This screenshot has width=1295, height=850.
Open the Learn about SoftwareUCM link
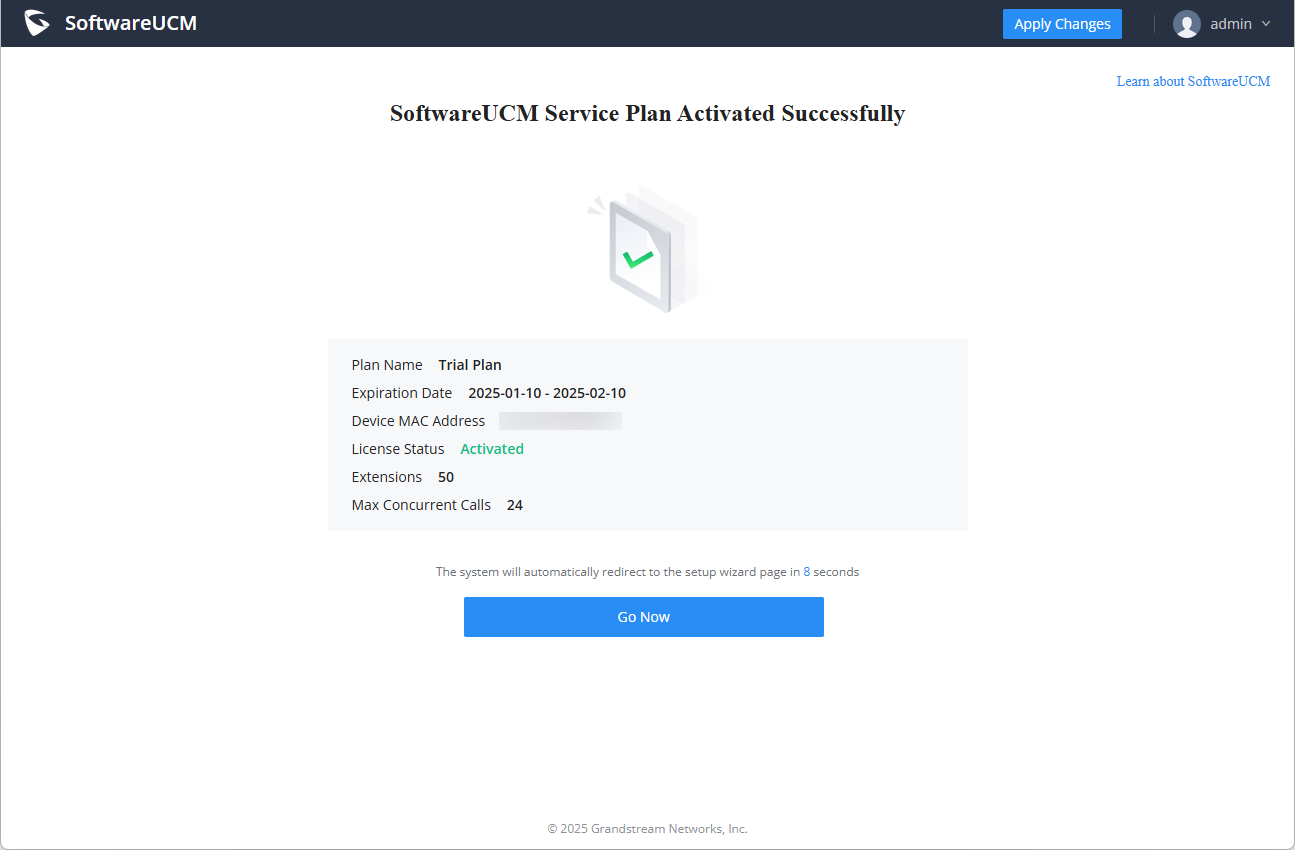point(1193,81)
